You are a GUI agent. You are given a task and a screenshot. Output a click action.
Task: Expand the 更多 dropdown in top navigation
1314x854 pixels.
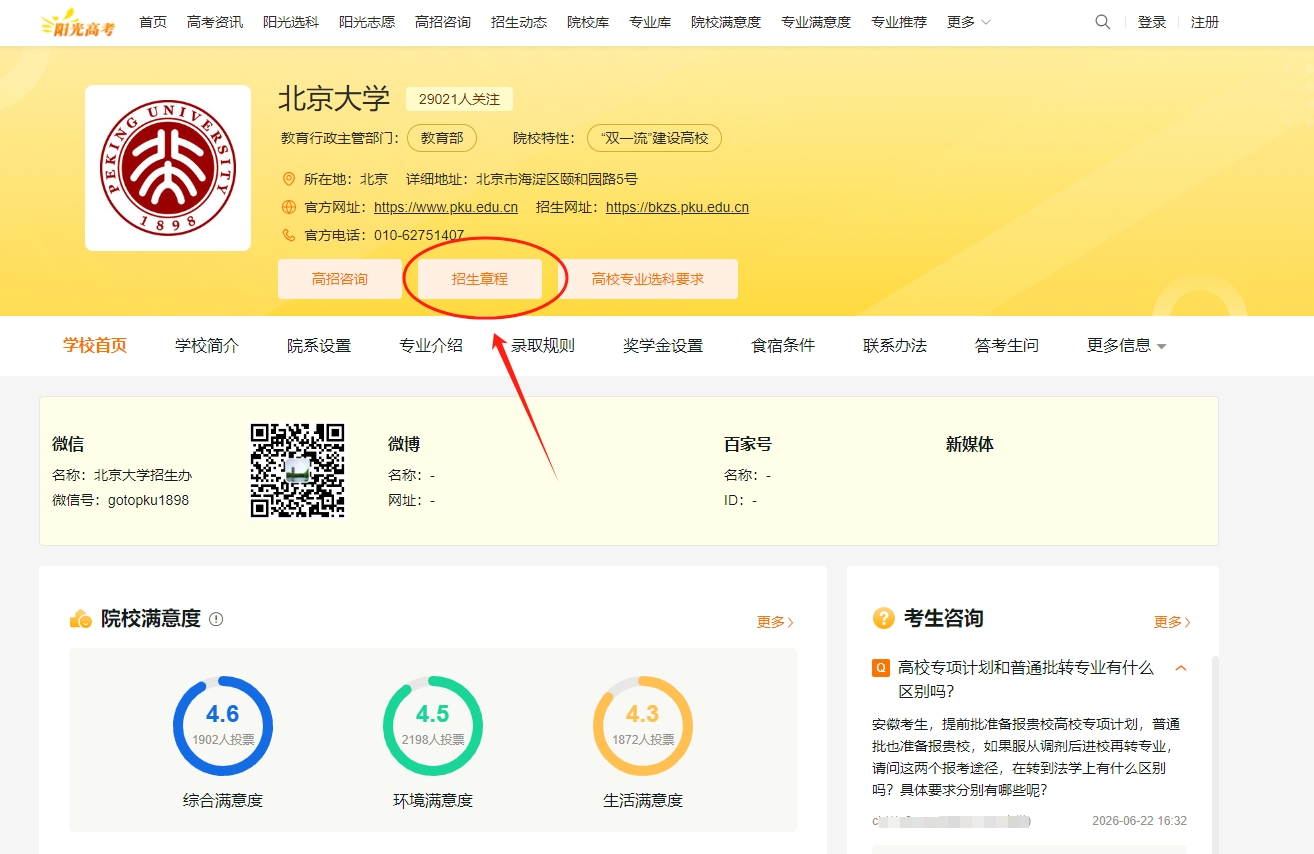pos(969,22)
